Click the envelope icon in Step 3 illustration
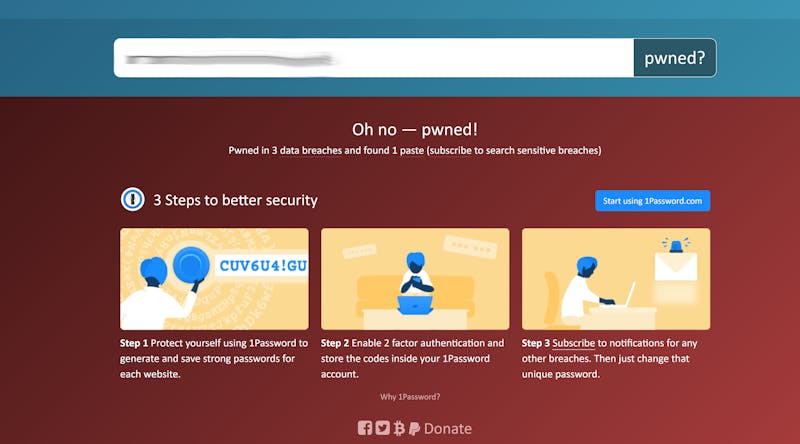 coord(676,266)
